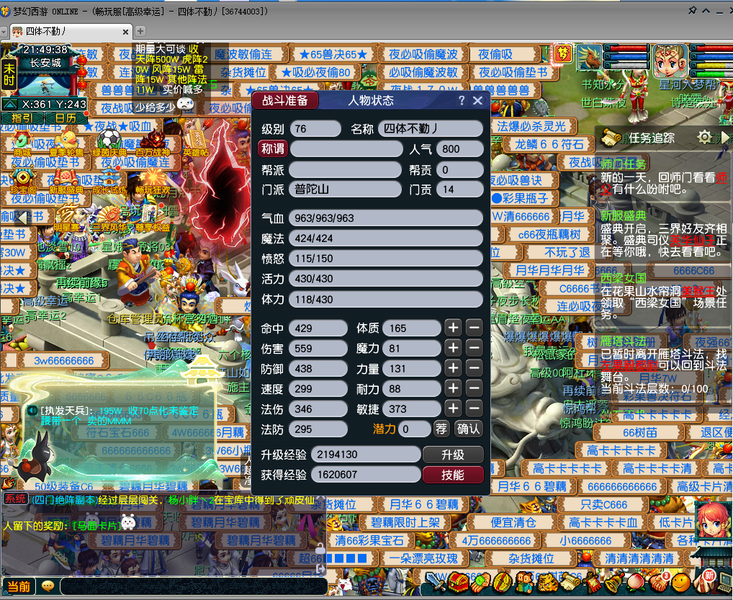Screen dimensions: 733x600
Task: Open the 技能 skills button
Action: pos(453,475)
